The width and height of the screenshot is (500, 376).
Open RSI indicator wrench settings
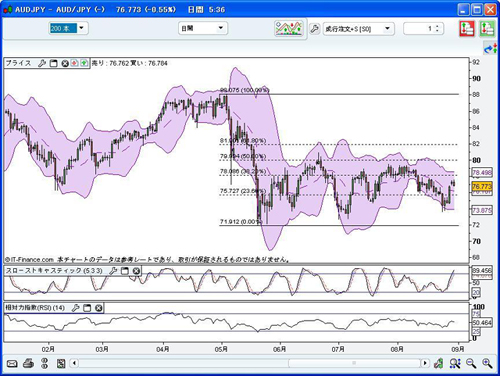[x=76, y=308]
